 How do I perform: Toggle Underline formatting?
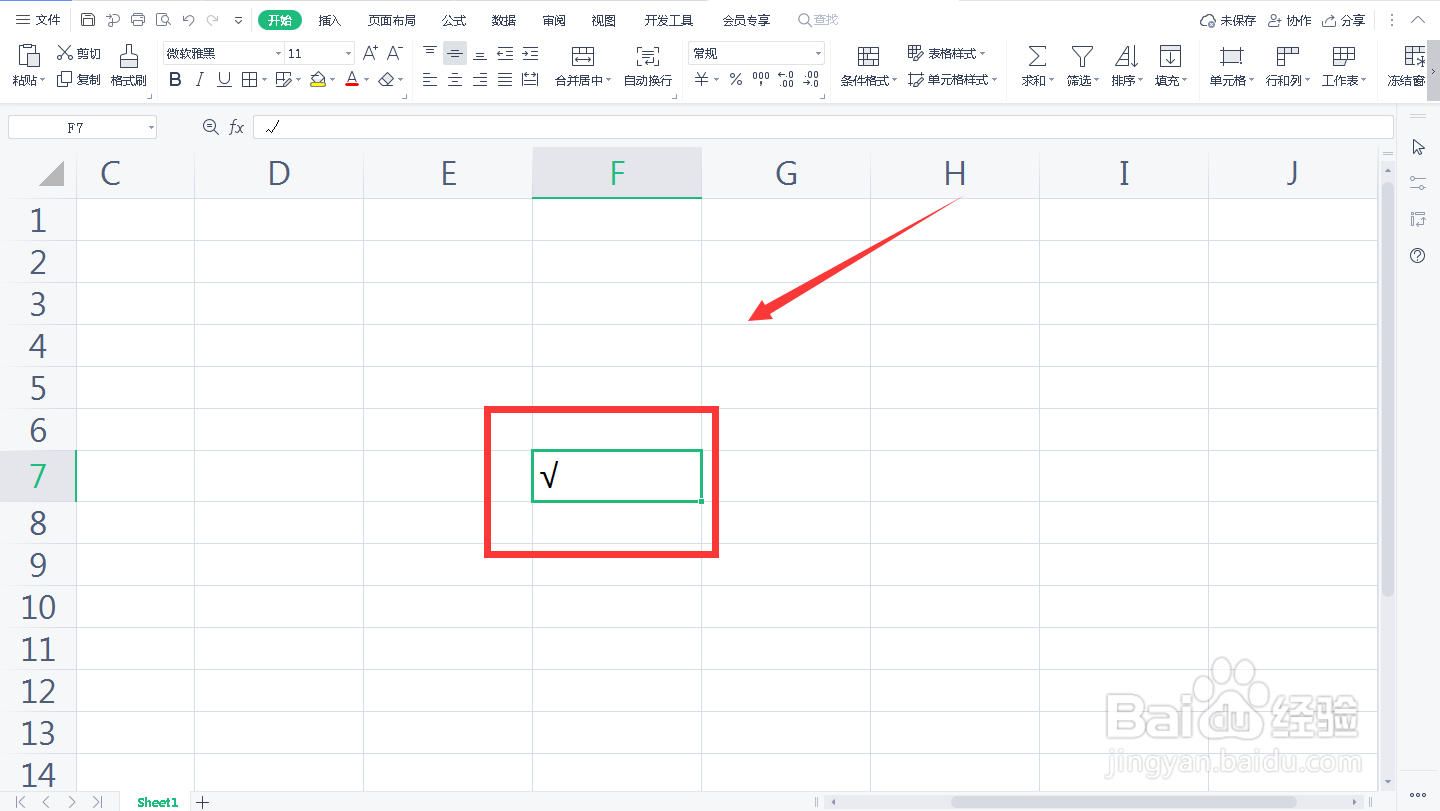coord(224,79)
